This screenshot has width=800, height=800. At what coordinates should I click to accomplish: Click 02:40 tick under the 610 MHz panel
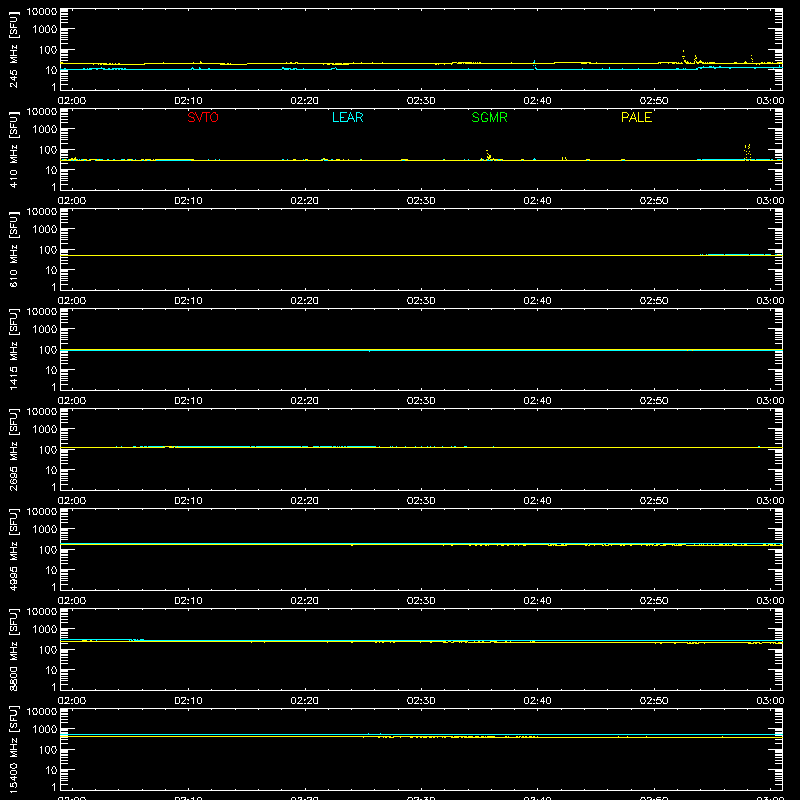[x=537, y=301]
